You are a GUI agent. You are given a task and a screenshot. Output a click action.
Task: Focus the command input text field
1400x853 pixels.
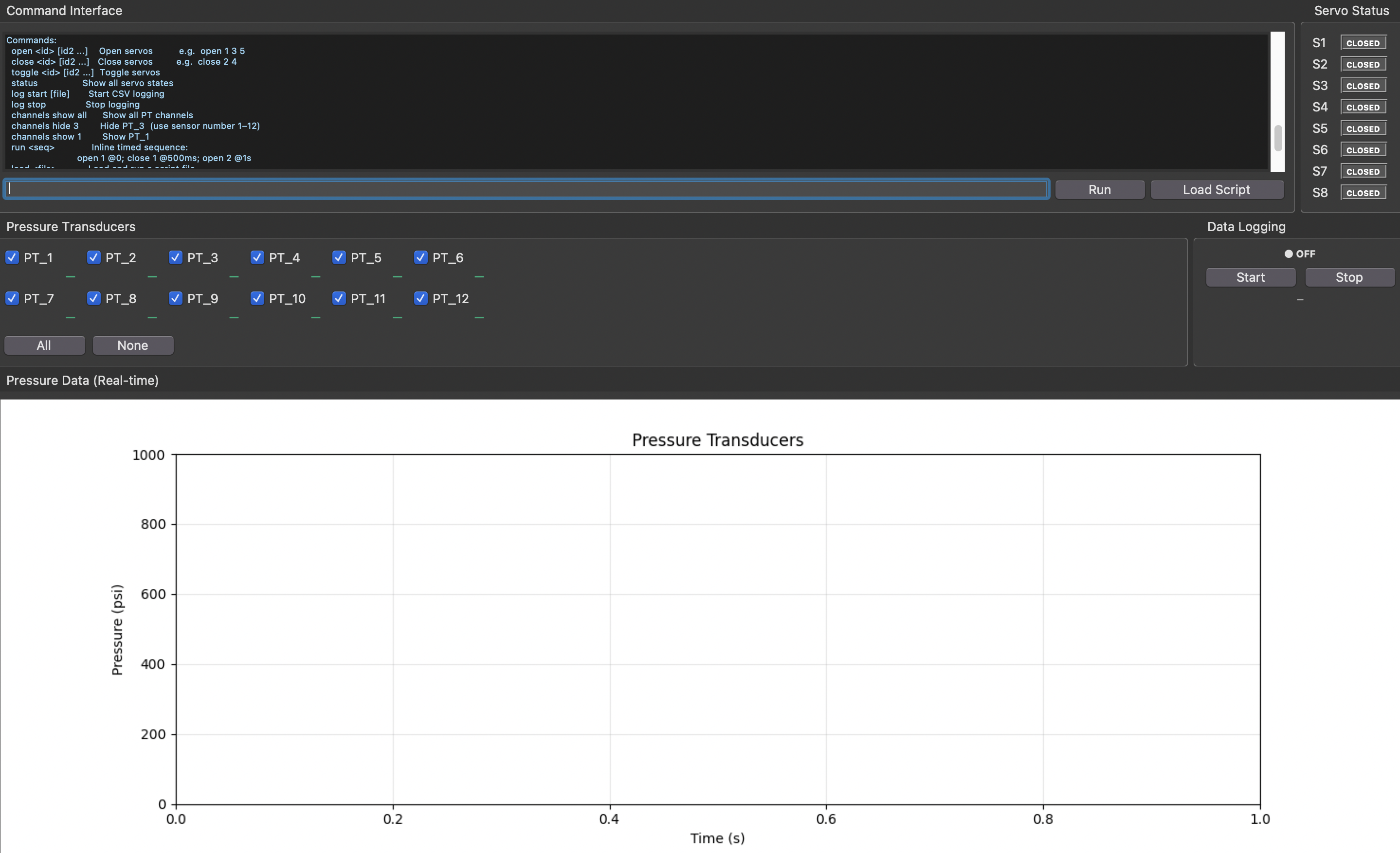tap(526, 189)
